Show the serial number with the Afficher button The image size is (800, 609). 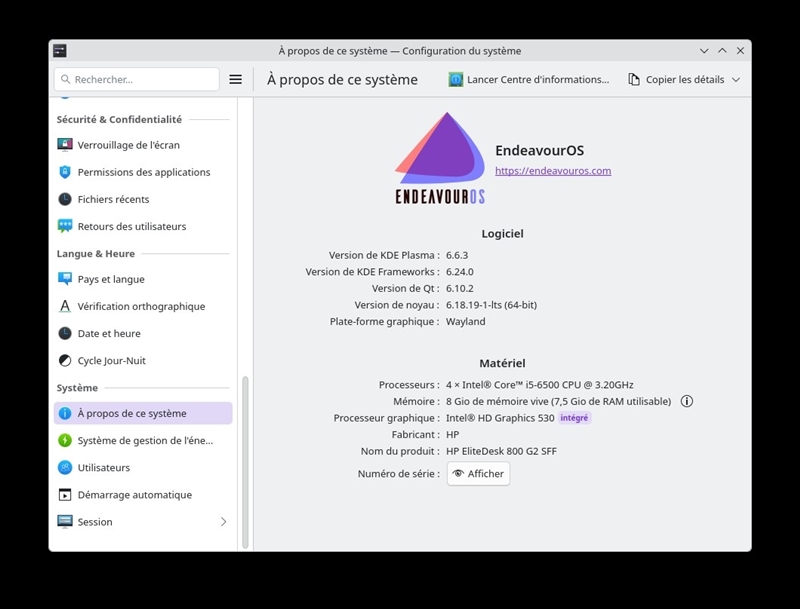pos(478,473)
